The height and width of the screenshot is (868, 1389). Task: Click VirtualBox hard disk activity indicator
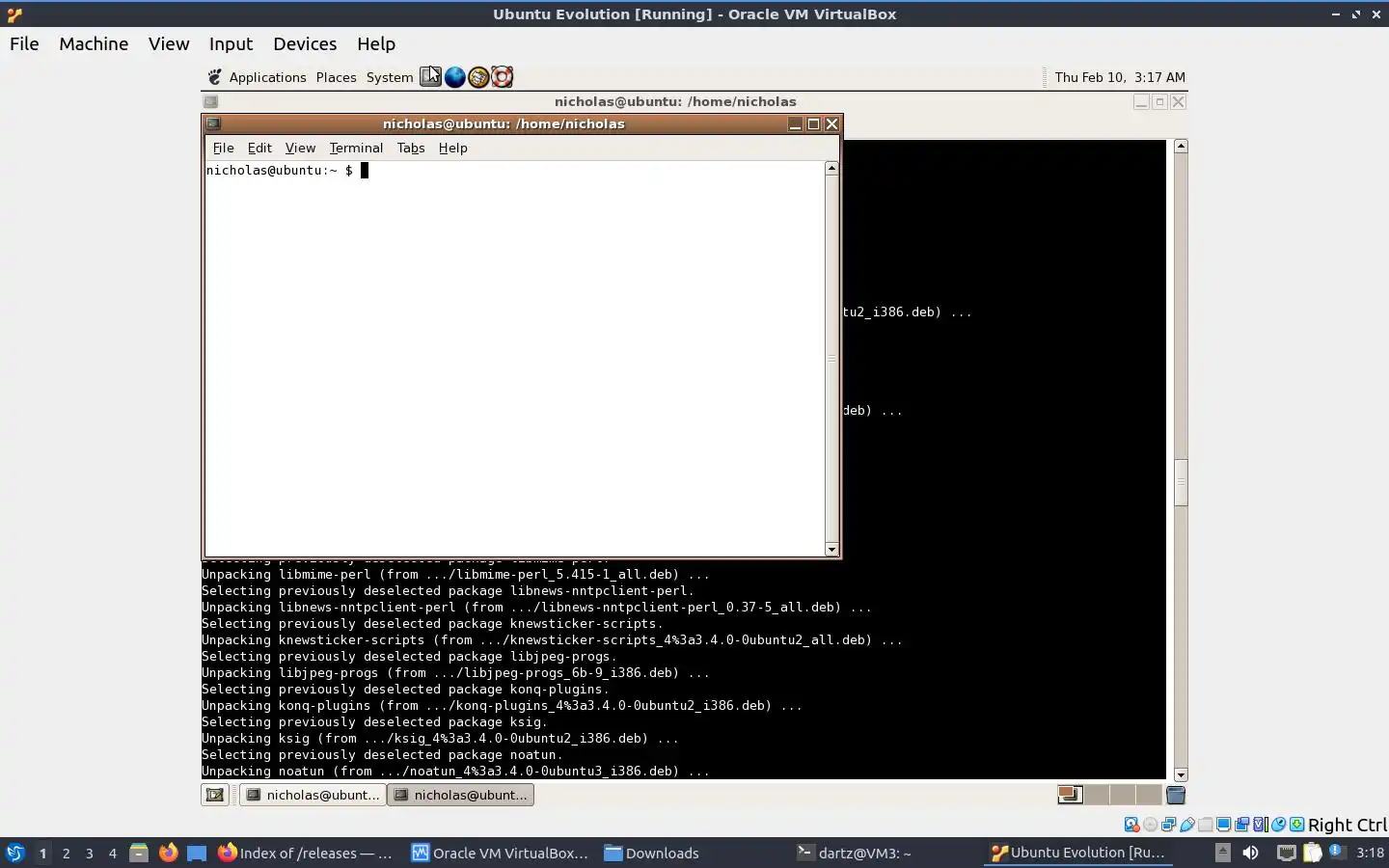click(1131, 825)
